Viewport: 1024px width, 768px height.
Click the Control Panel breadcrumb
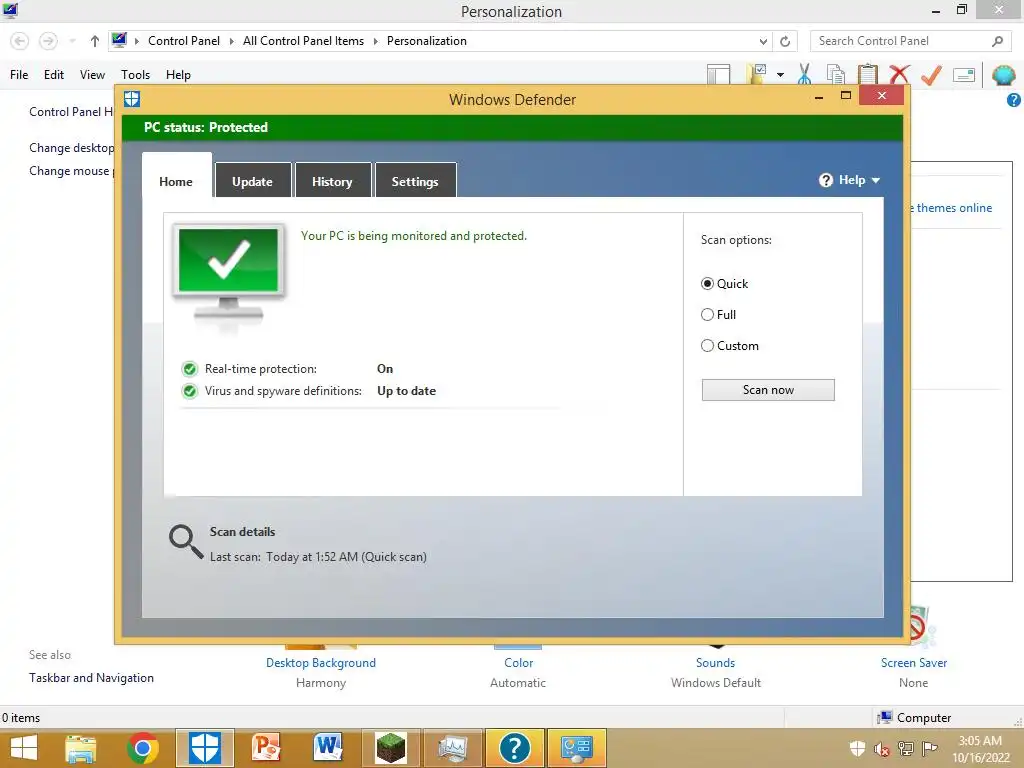(x=184, y=40)
